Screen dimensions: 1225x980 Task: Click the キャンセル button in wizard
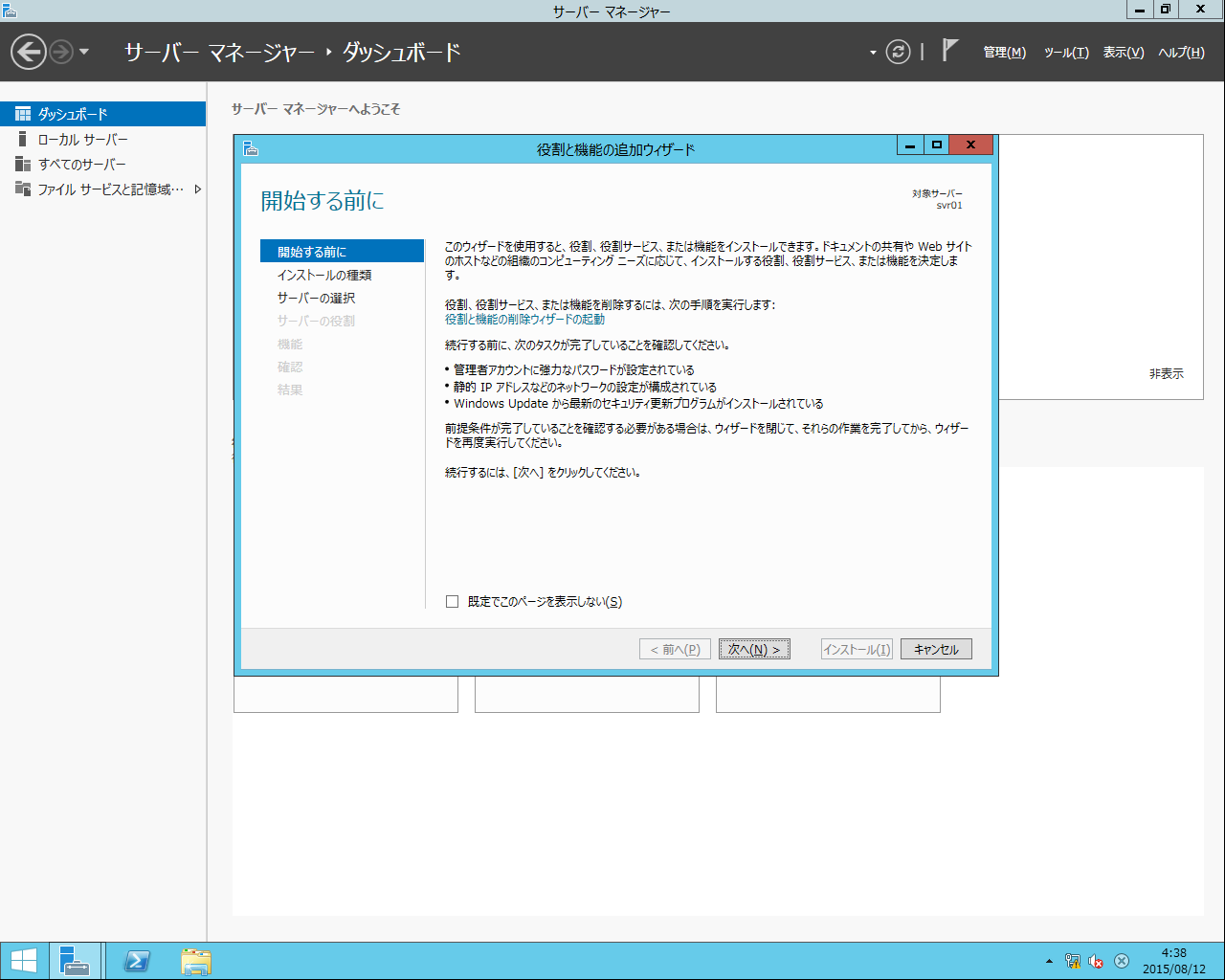(x=936, y=649)
